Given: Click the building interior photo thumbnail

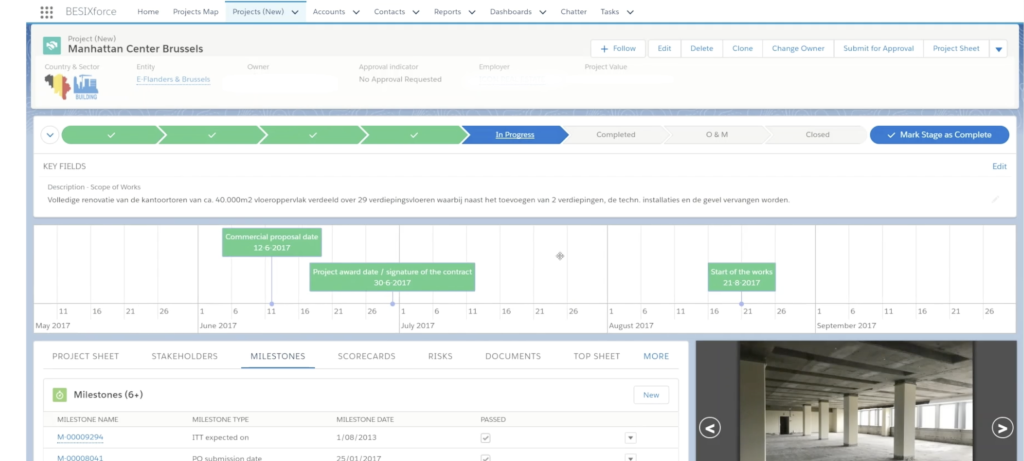Looking at the screenshot, I should (x=856, y=400).
